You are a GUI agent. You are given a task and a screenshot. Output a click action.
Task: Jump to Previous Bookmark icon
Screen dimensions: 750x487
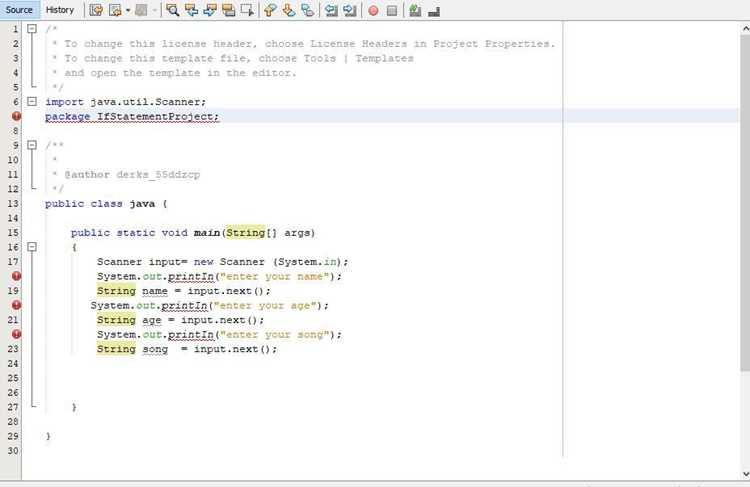(270, 11)
